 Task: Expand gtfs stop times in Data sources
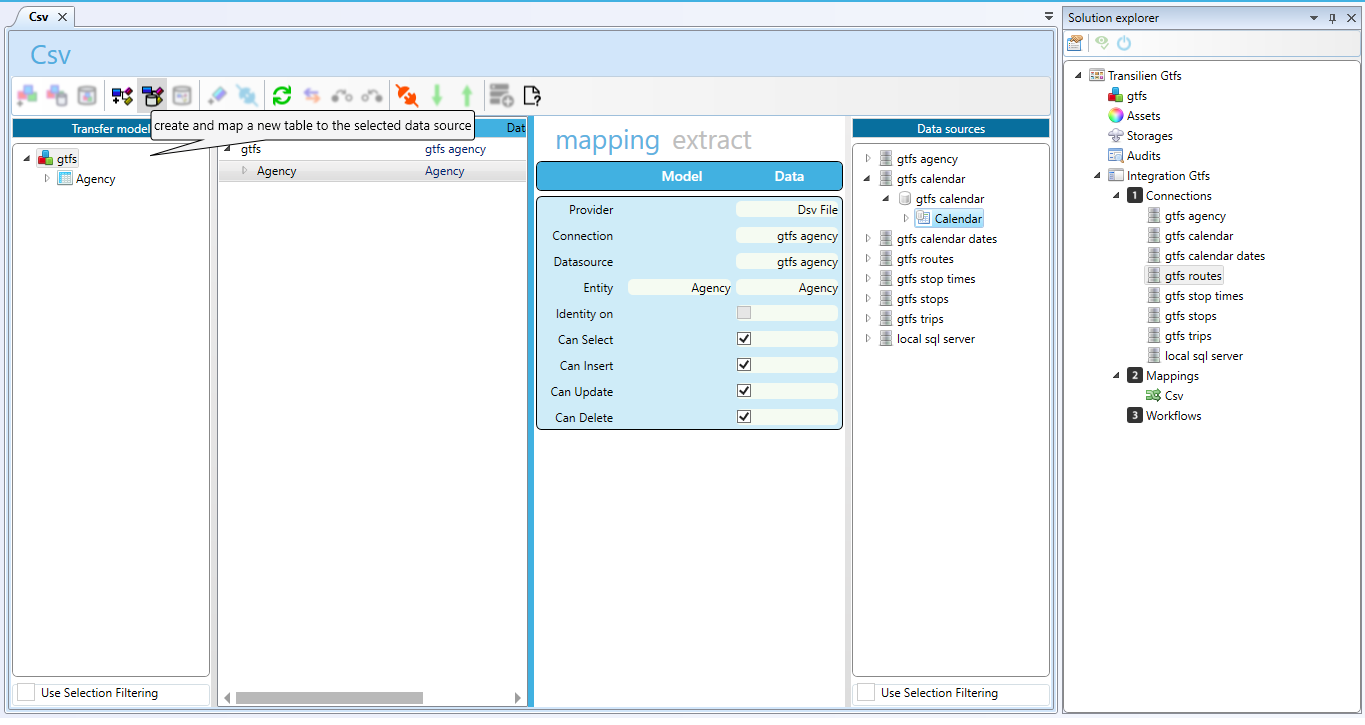[867, 279]
